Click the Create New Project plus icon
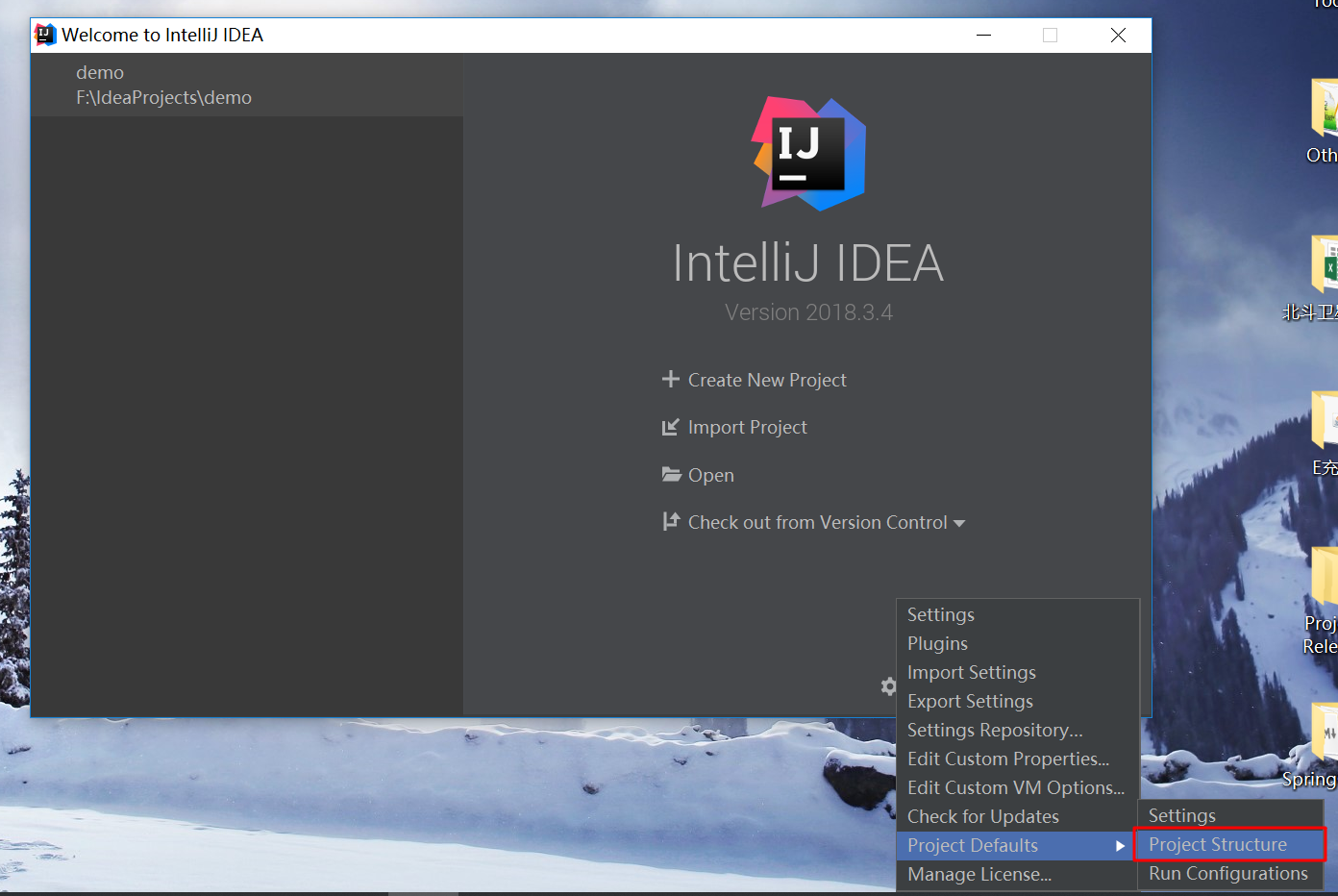The image size is (1338, 896). click(671, 379)
